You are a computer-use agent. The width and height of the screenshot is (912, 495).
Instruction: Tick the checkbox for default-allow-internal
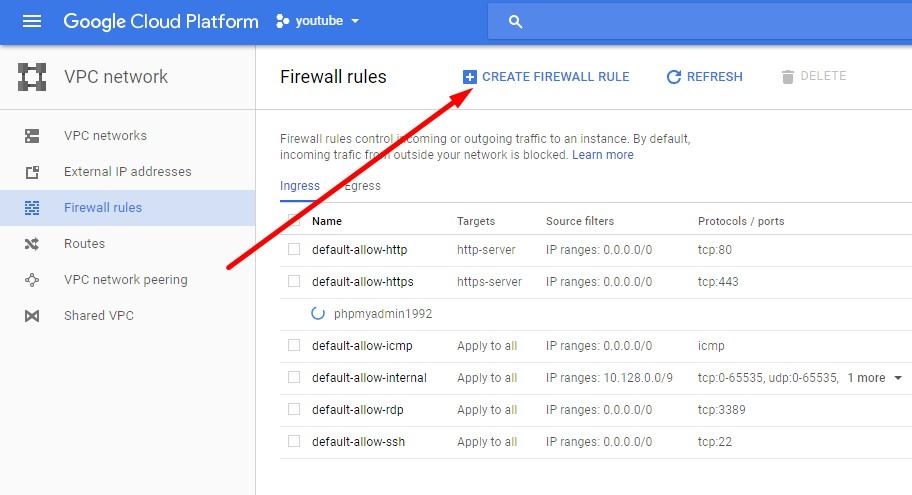294,378
